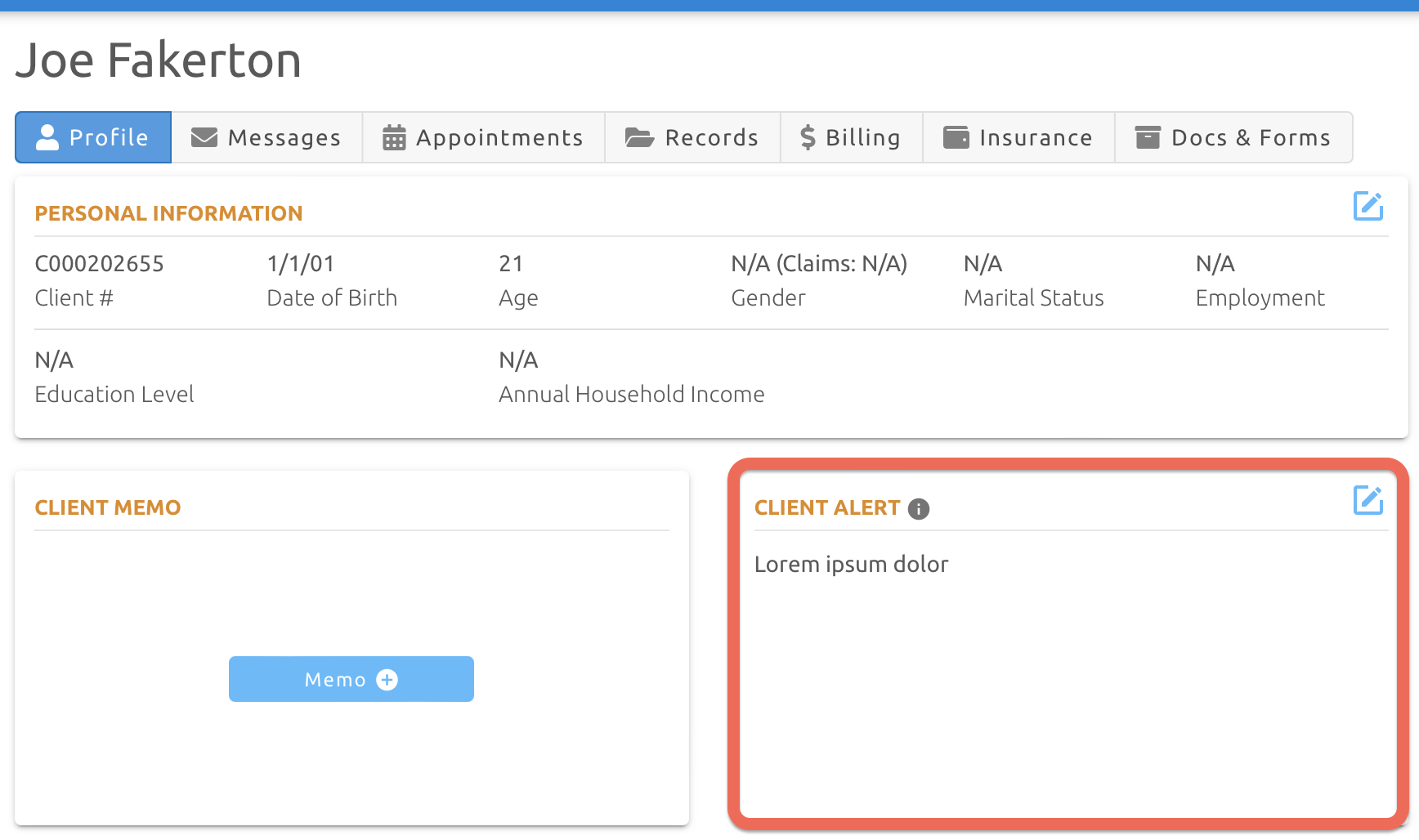Screen dimensions: 1419x840
Task: Click the envelope icon on Messages tab
Action: [x=204, y=137]
